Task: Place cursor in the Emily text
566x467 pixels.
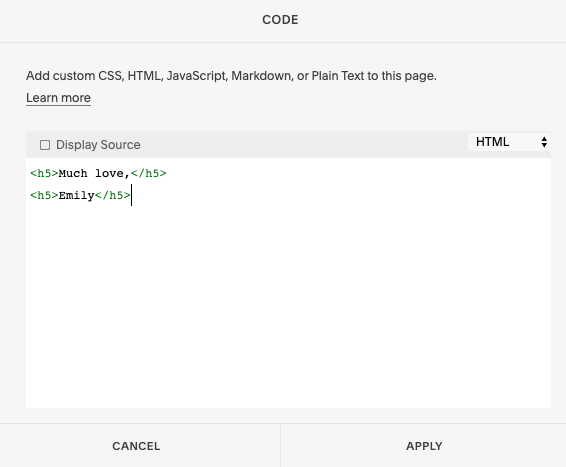Action: pyautogui.click(x=77, y=196)
